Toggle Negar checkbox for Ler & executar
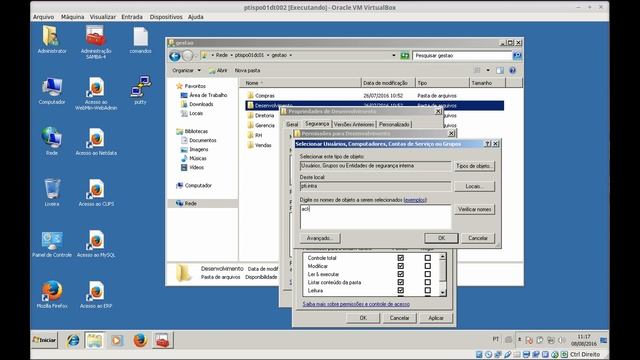Screen dimensions: 640x360 tap(427, 274)
